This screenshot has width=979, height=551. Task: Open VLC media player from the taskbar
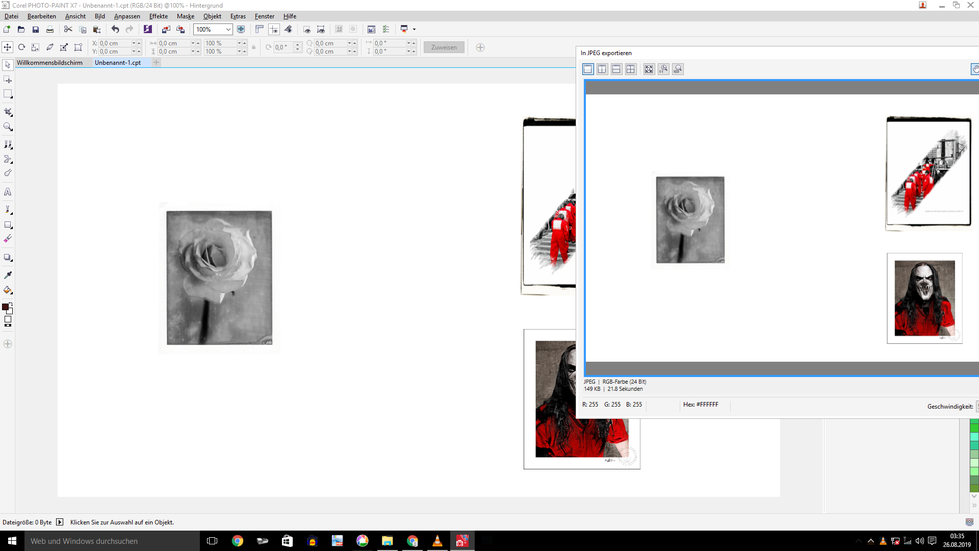437,541
